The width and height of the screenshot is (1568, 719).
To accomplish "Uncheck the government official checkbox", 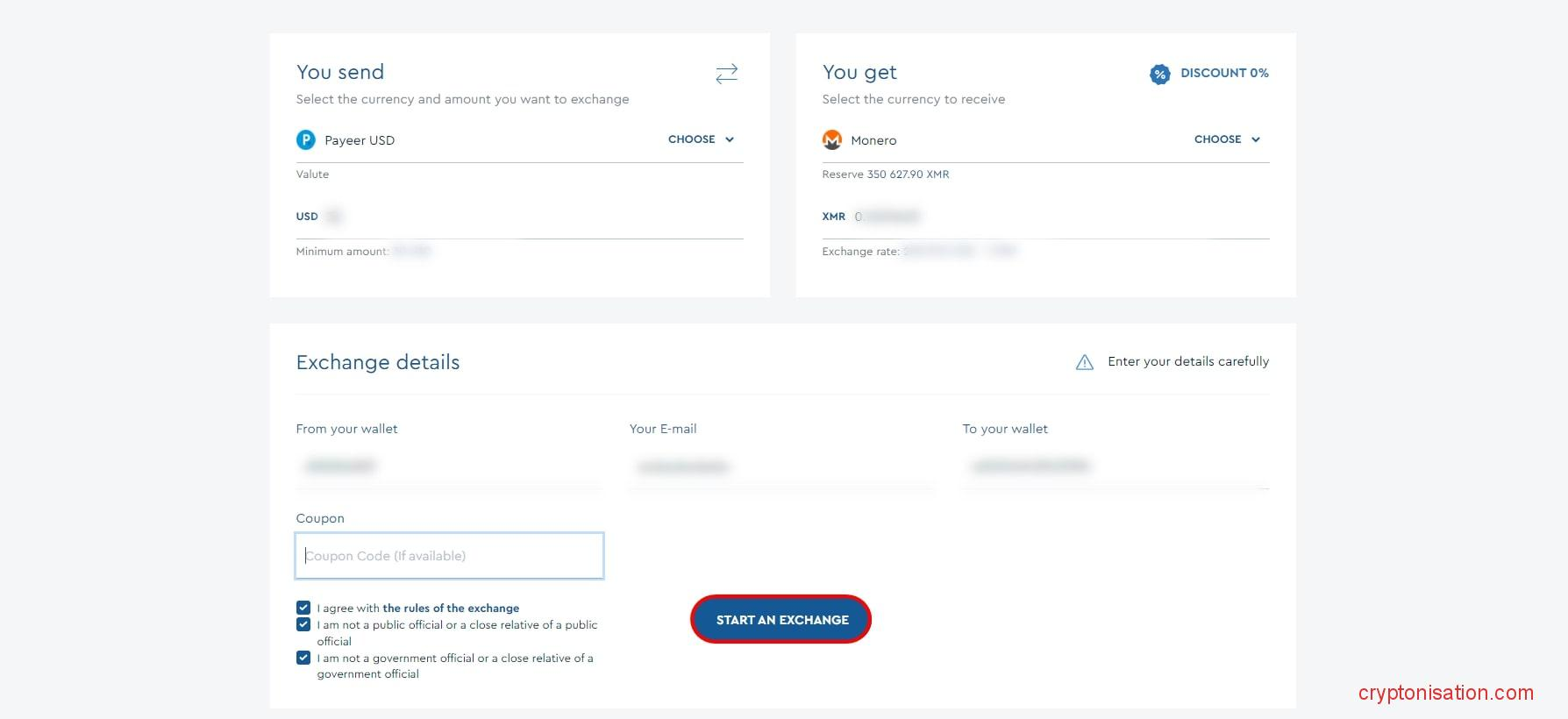I will 303,658.
